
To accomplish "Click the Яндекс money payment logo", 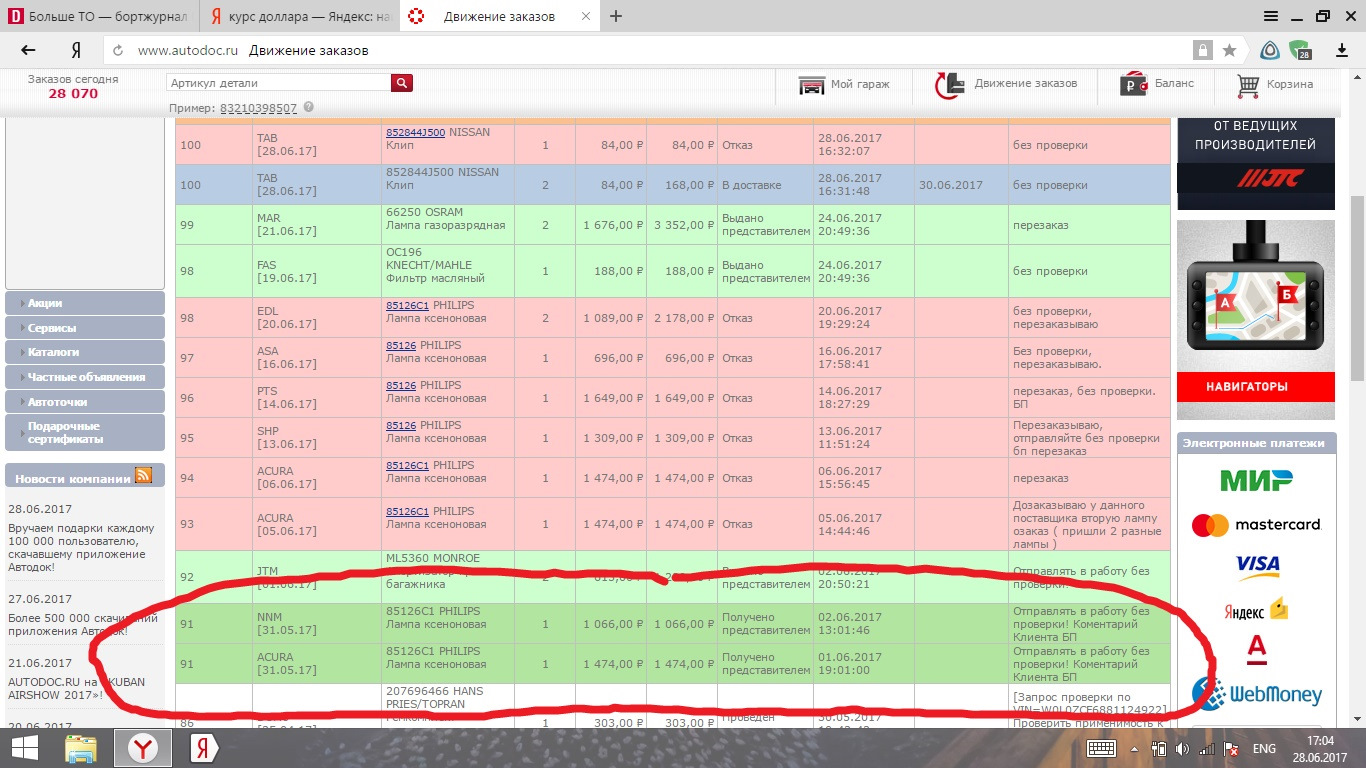I will point(1256,610).
